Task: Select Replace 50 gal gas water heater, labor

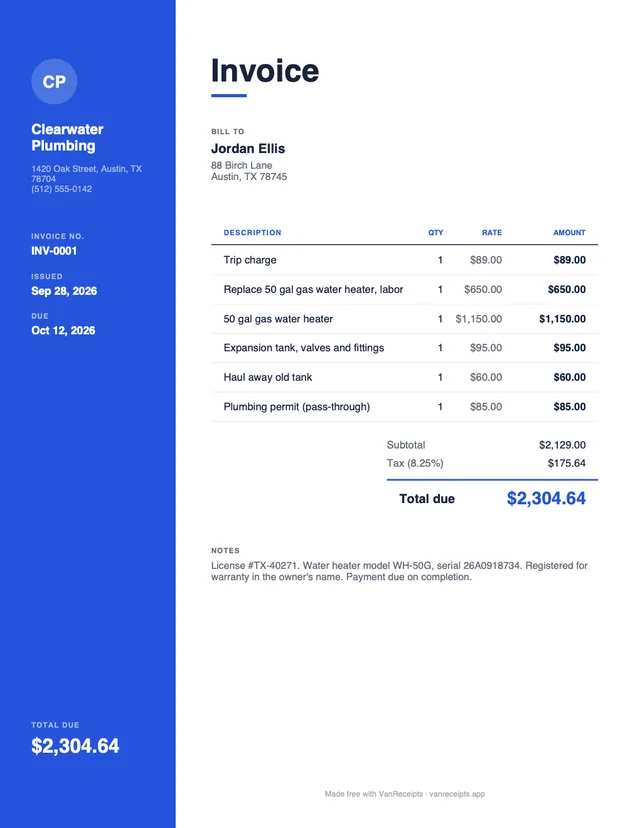Action: pos(313,289)
